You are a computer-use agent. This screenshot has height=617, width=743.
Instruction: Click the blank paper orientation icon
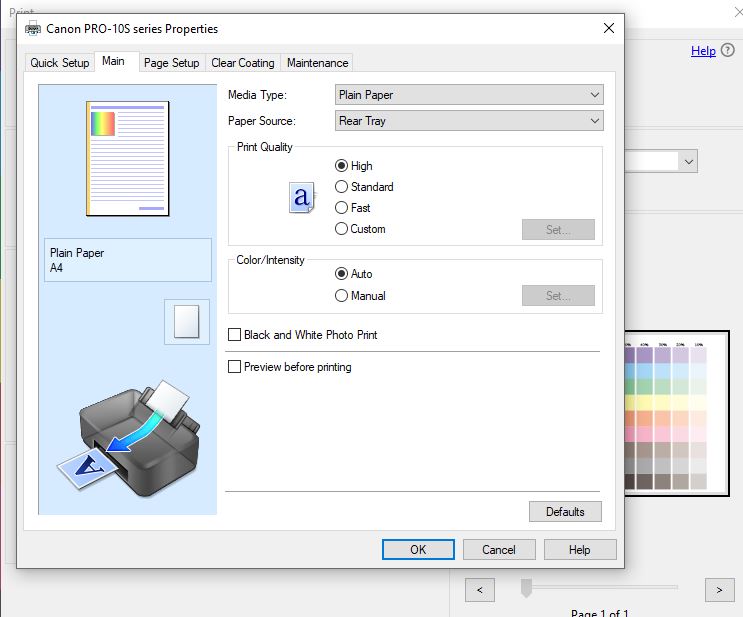point(187,322)
